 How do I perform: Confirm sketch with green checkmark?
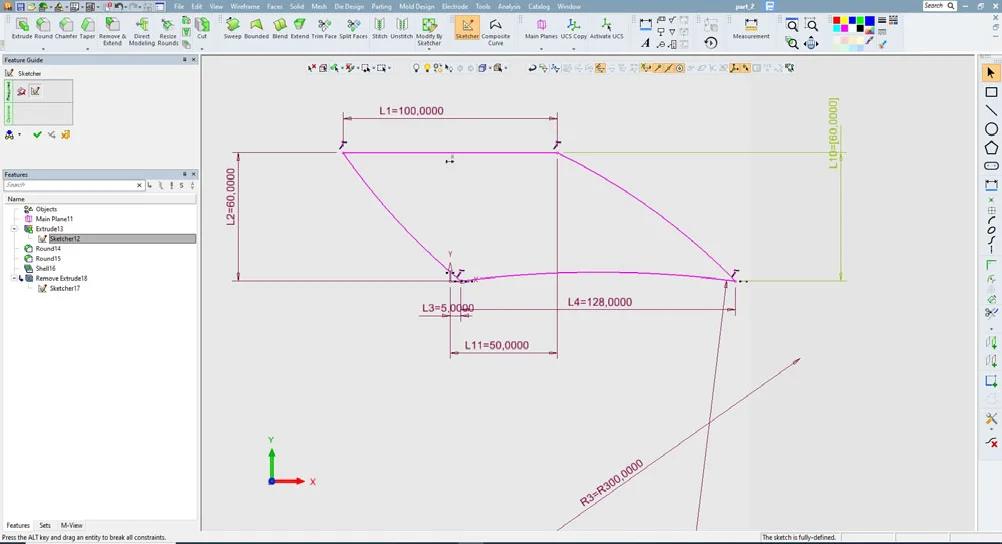coord(37,135)
